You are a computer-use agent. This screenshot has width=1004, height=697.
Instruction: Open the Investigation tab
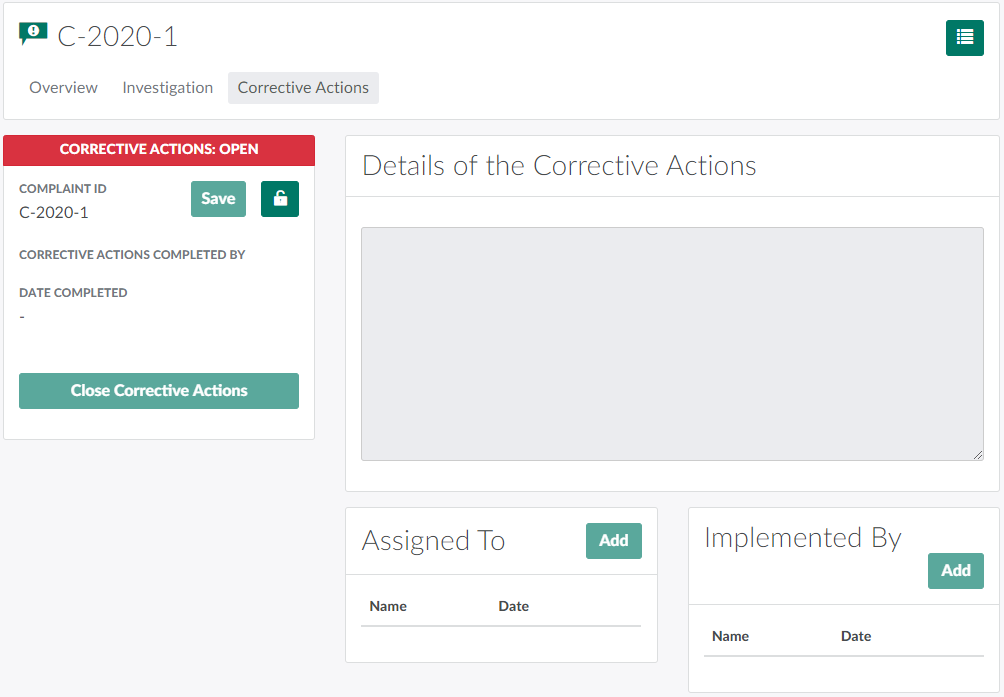point(167,88)
